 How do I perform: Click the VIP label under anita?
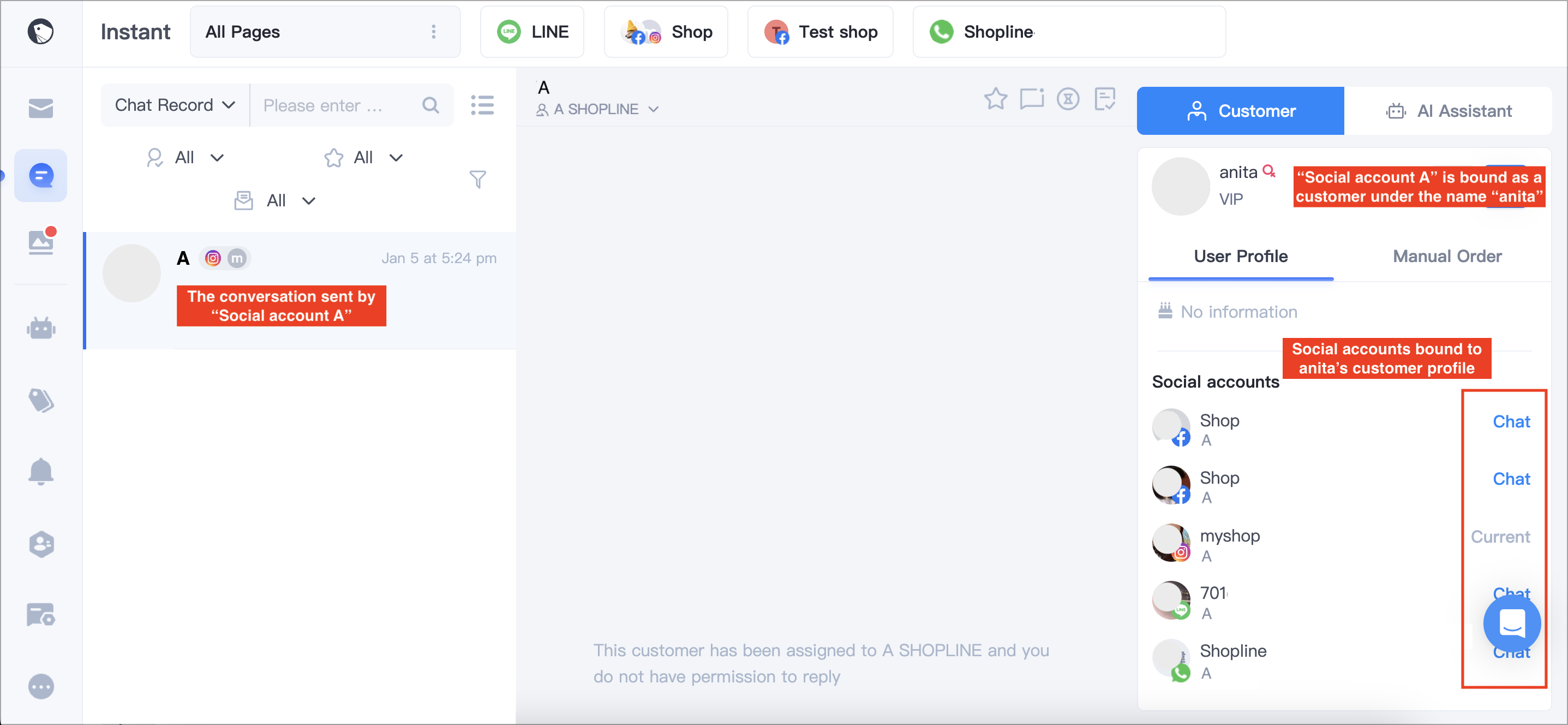(x=1230, y=199)
